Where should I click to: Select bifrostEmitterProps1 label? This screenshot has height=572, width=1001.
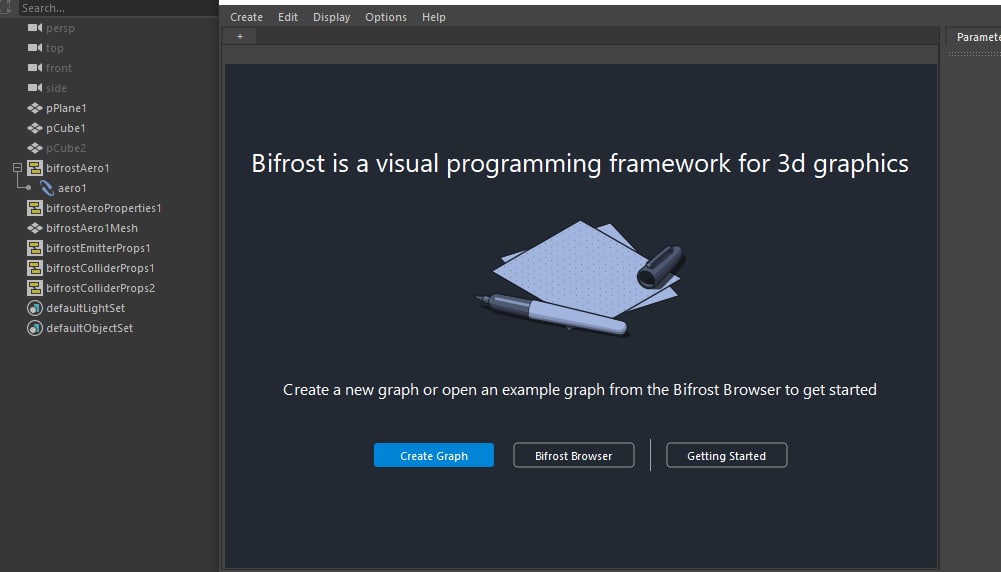(x=98, y=248)
